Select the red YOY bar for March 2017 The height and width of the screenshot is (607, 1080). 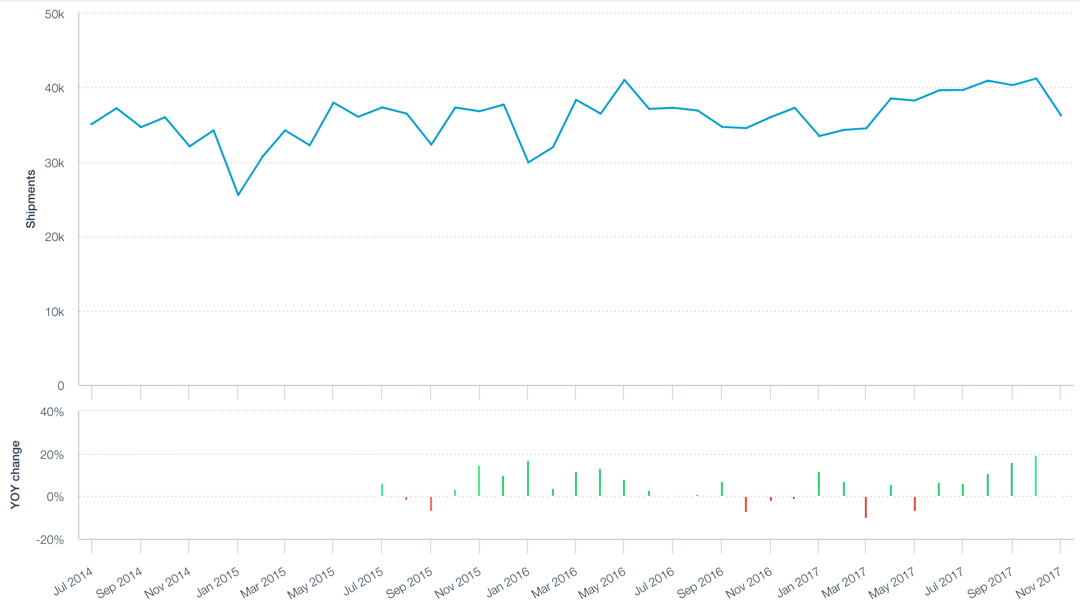tap(866, 506)
